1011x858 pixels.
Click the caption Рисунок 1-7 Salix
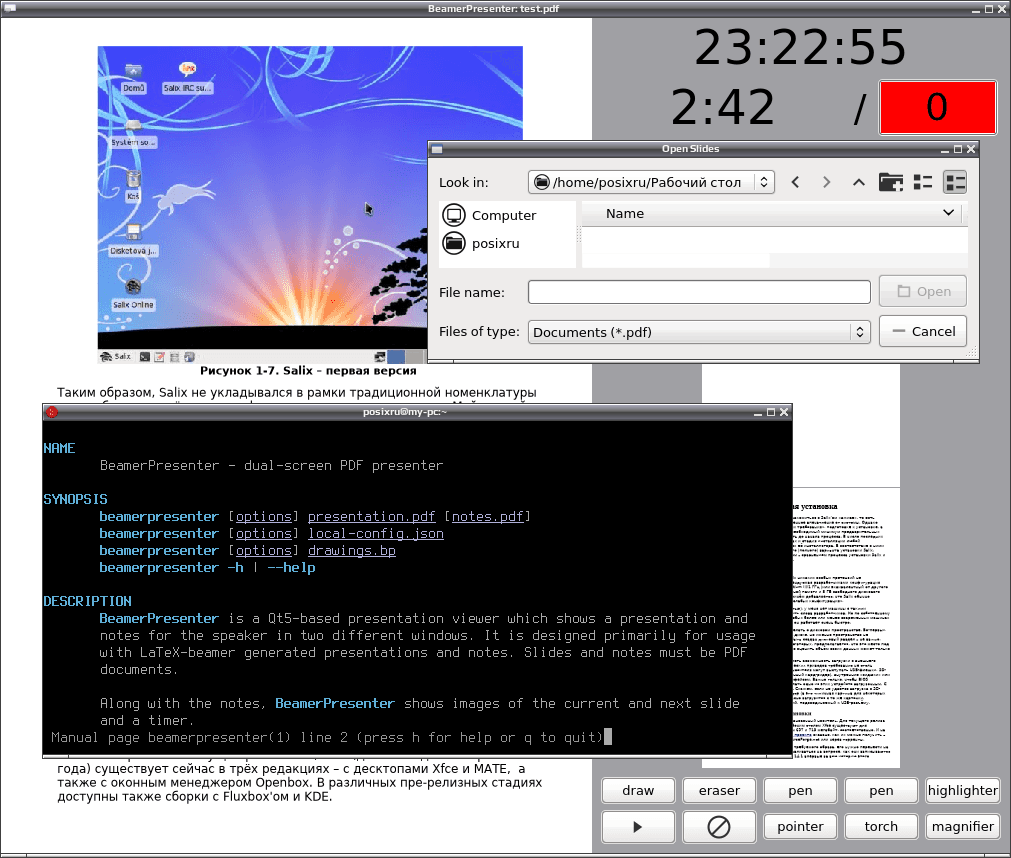pyautogui.click(x=308, y=371)
